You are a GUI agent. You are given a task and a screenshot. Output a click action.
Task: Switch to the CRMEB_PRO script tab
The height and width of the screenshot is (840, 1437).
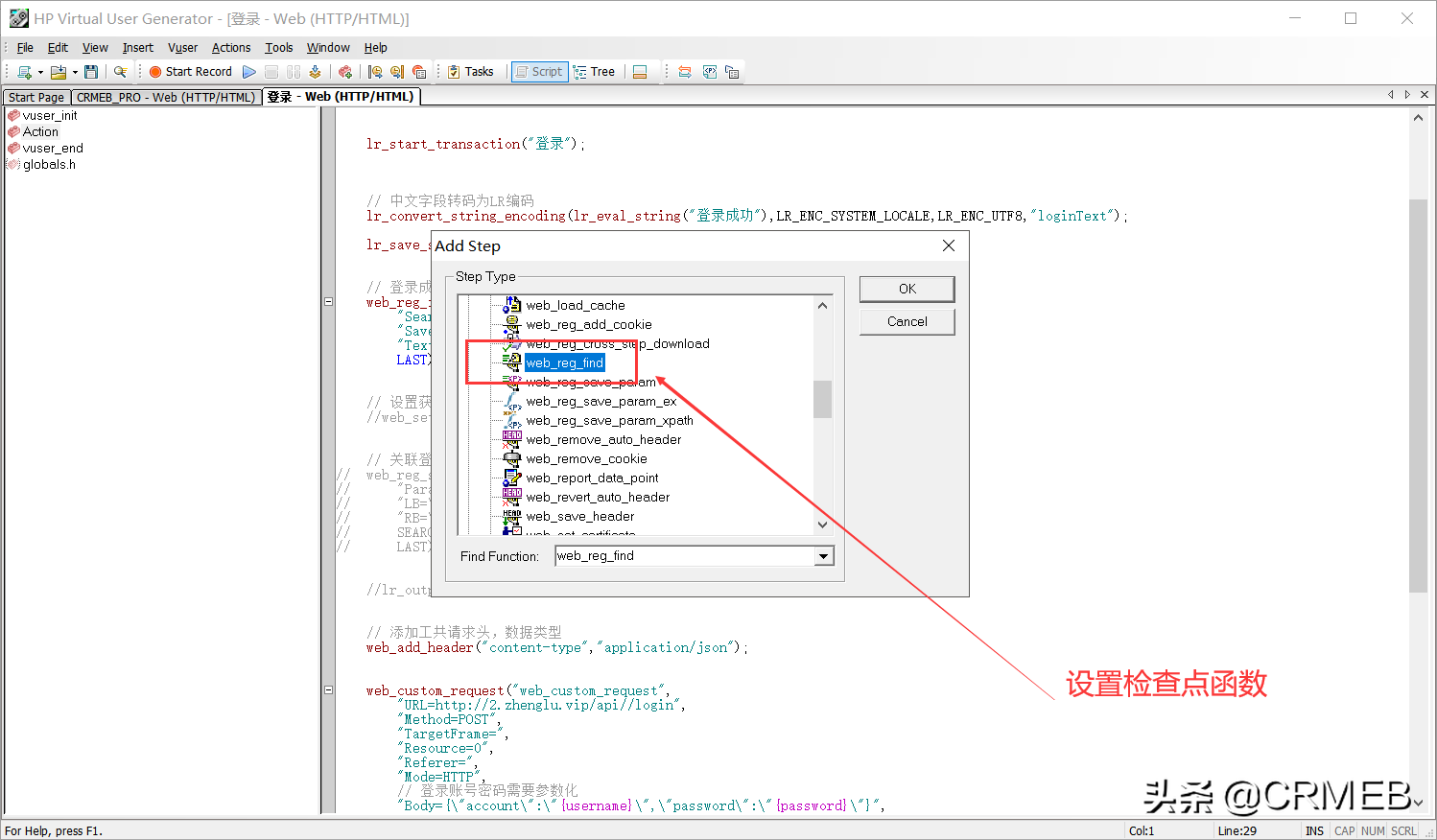point(166,97)
